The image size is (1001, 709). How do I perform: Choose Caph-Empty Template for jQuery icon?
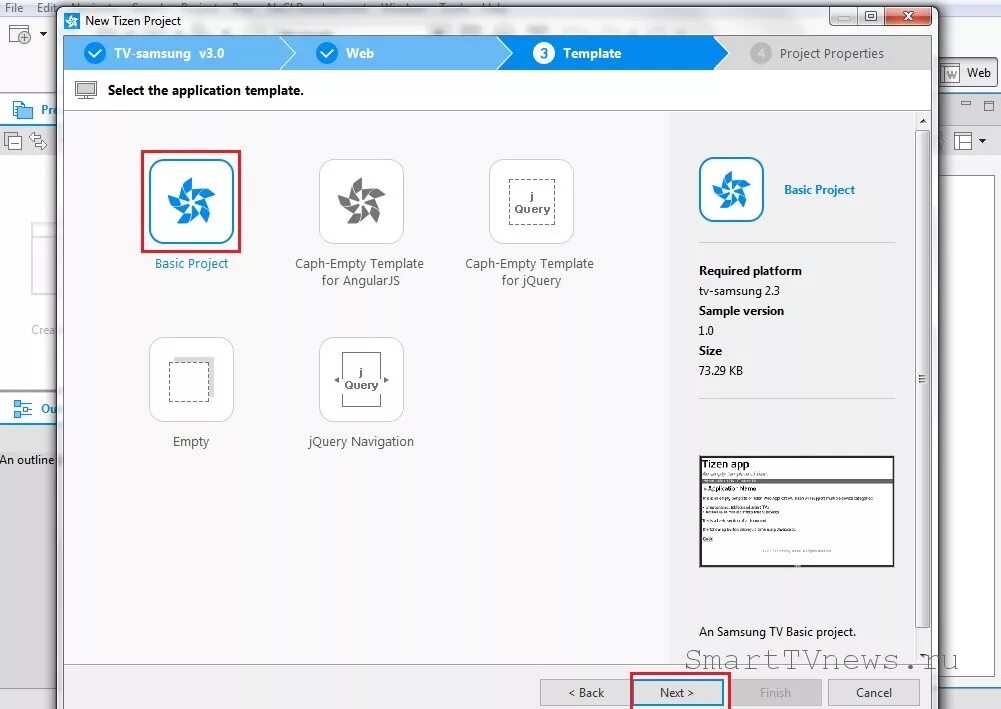[x=531, y=202]
